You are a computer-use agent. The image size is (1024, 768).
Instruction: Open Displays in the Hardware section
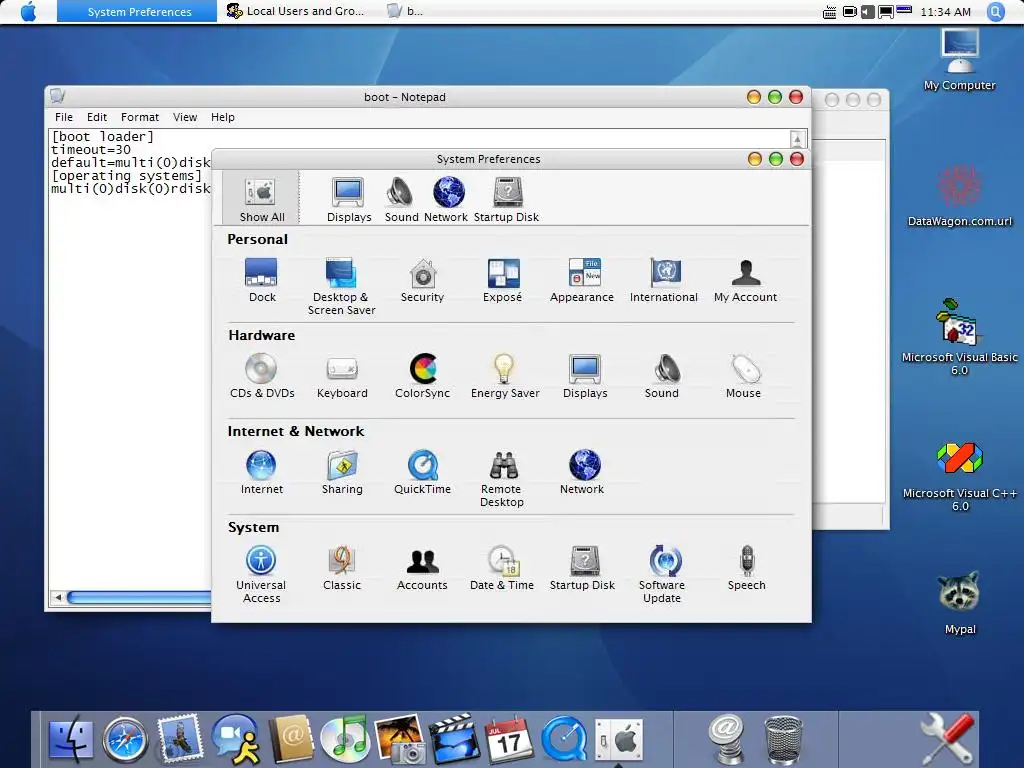585,376
